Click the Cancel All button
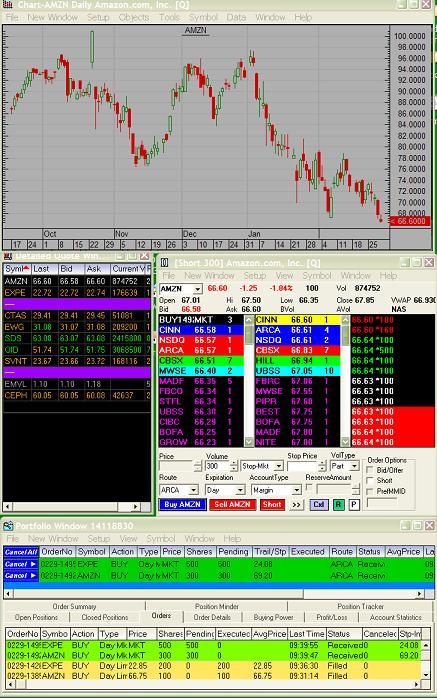Screen dimensions: 437x698 pyautogui.click(x=21, y=552)
